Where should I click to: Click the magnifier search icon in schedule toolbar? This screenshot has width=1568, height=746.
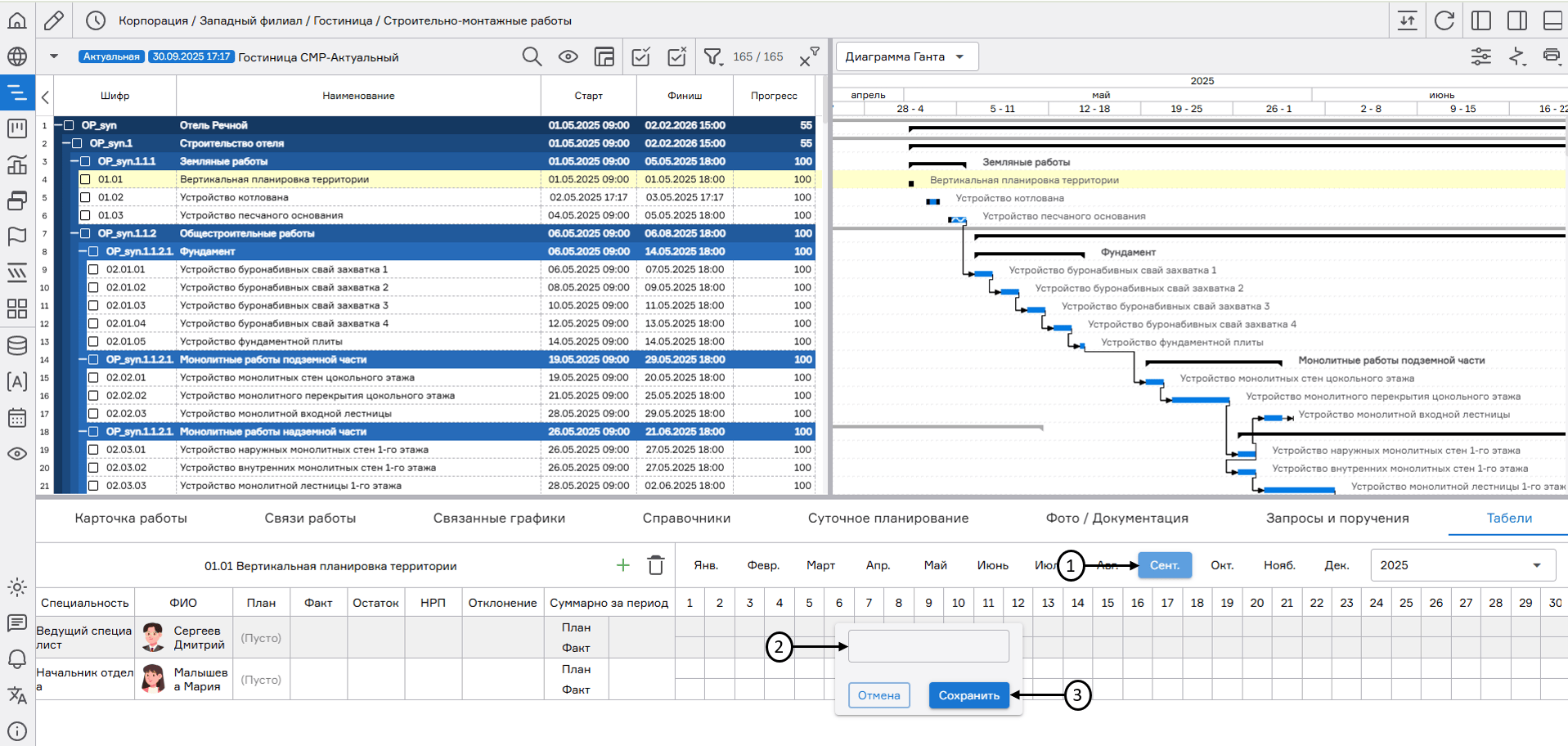[x=532, y=56]
